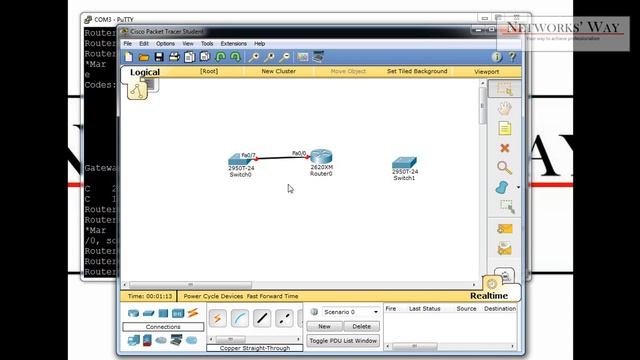The width and height of the screenshot is (640, 360).
Task: Click the New file icon in toolbar
Action: tap(129, 57)
